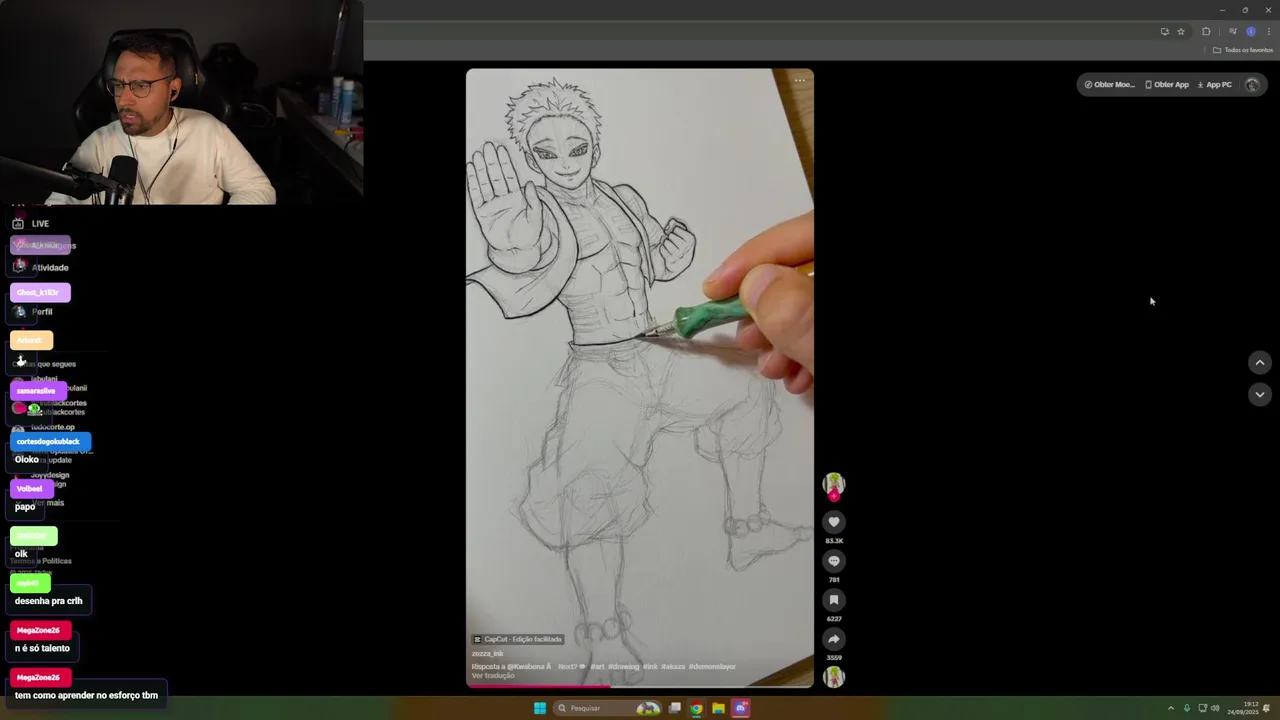This screenshot has width=1280, height=720.
Task: Go to the previous video with up chevron
Action: pyautogui.click(x=1260, y=363)
